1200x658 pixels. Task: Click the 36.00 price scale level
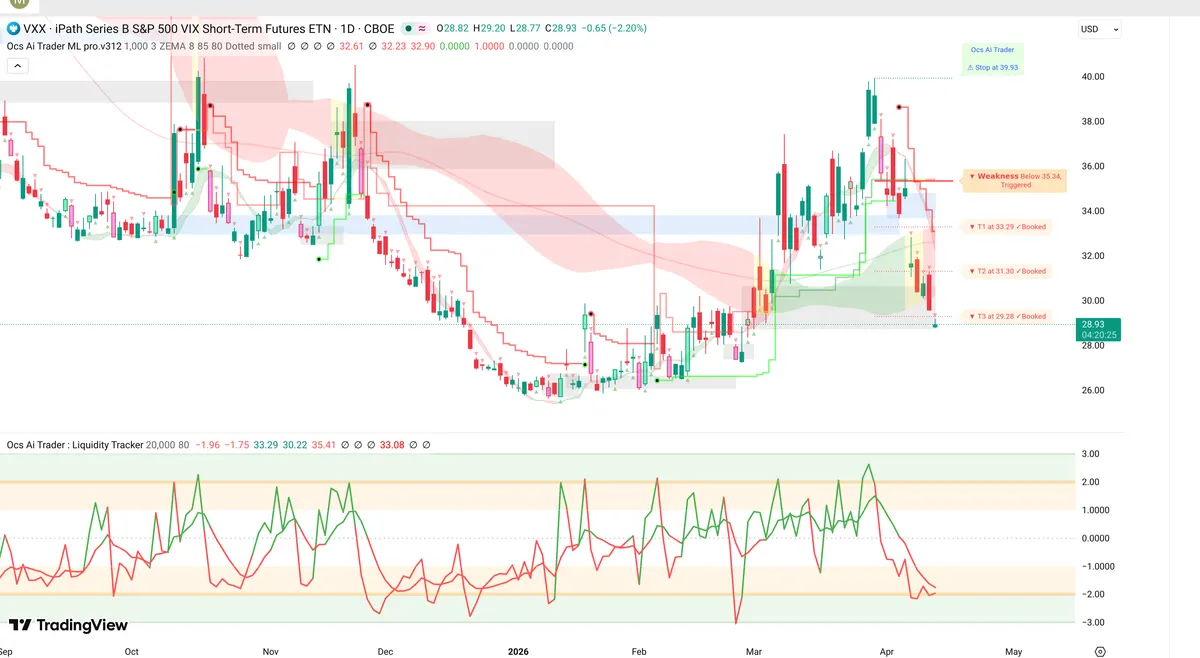coord(1092,166)
